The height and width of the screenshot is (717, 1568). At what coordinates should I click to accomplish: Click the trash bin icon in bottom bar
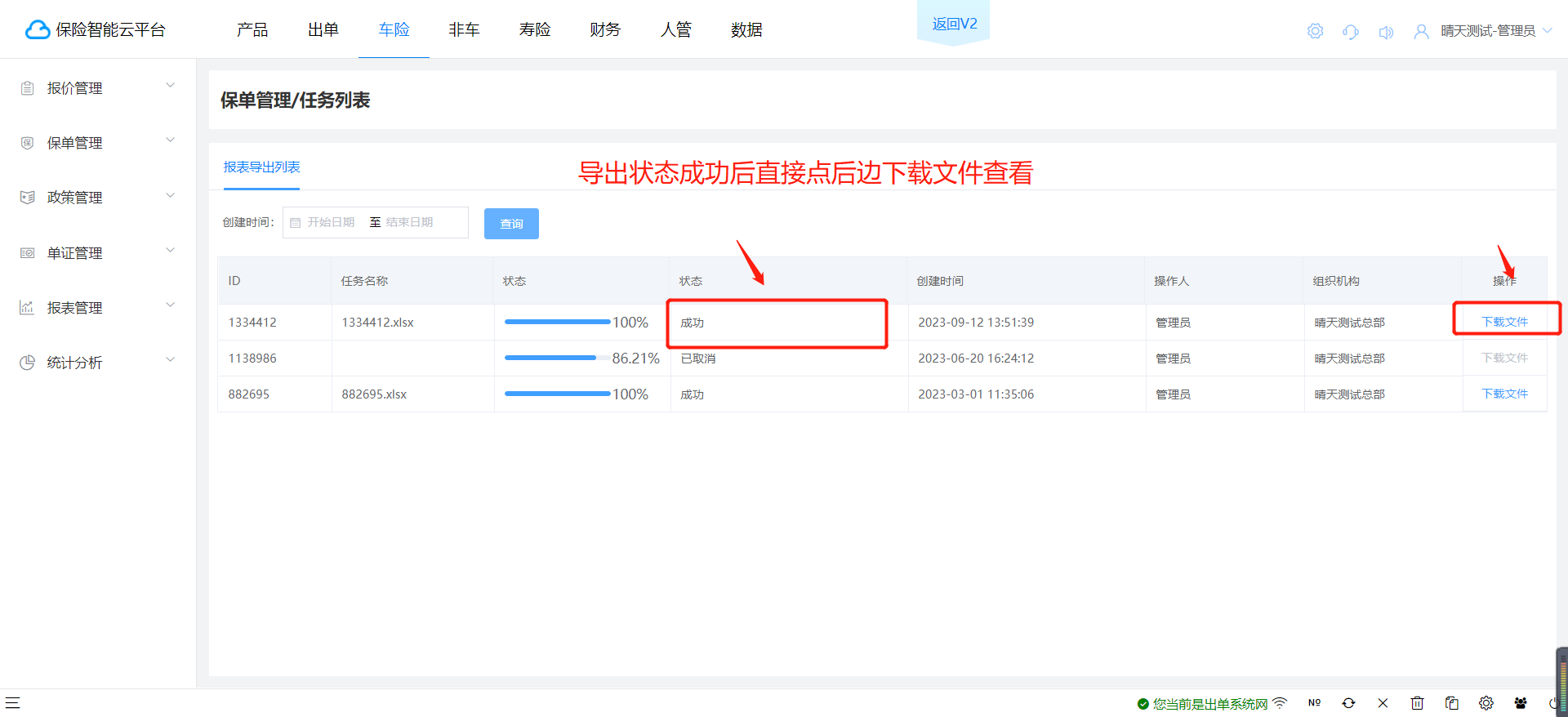1417,702
